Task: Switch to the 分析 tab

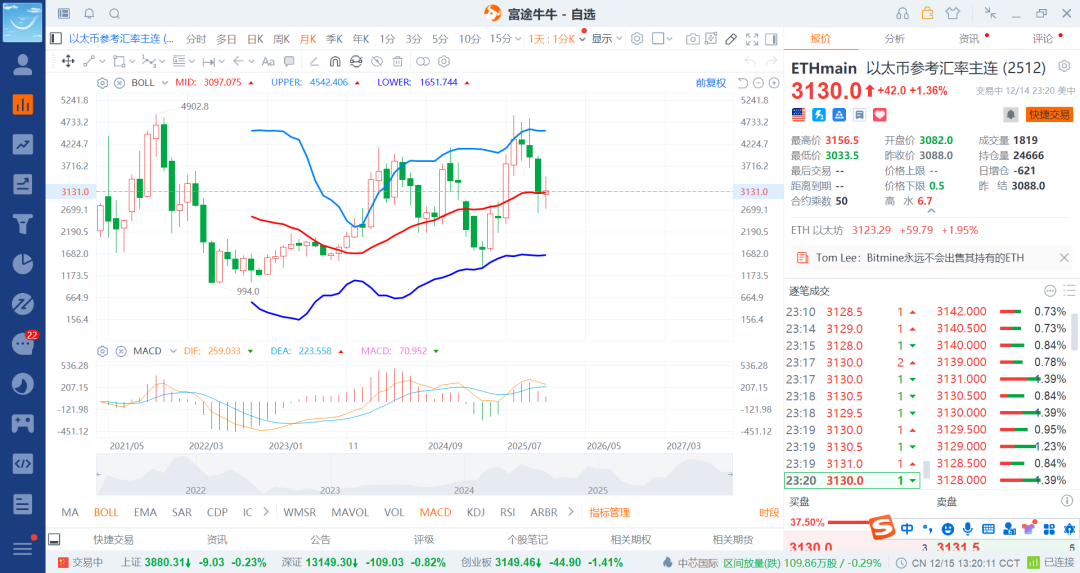Action: point(894,39)
